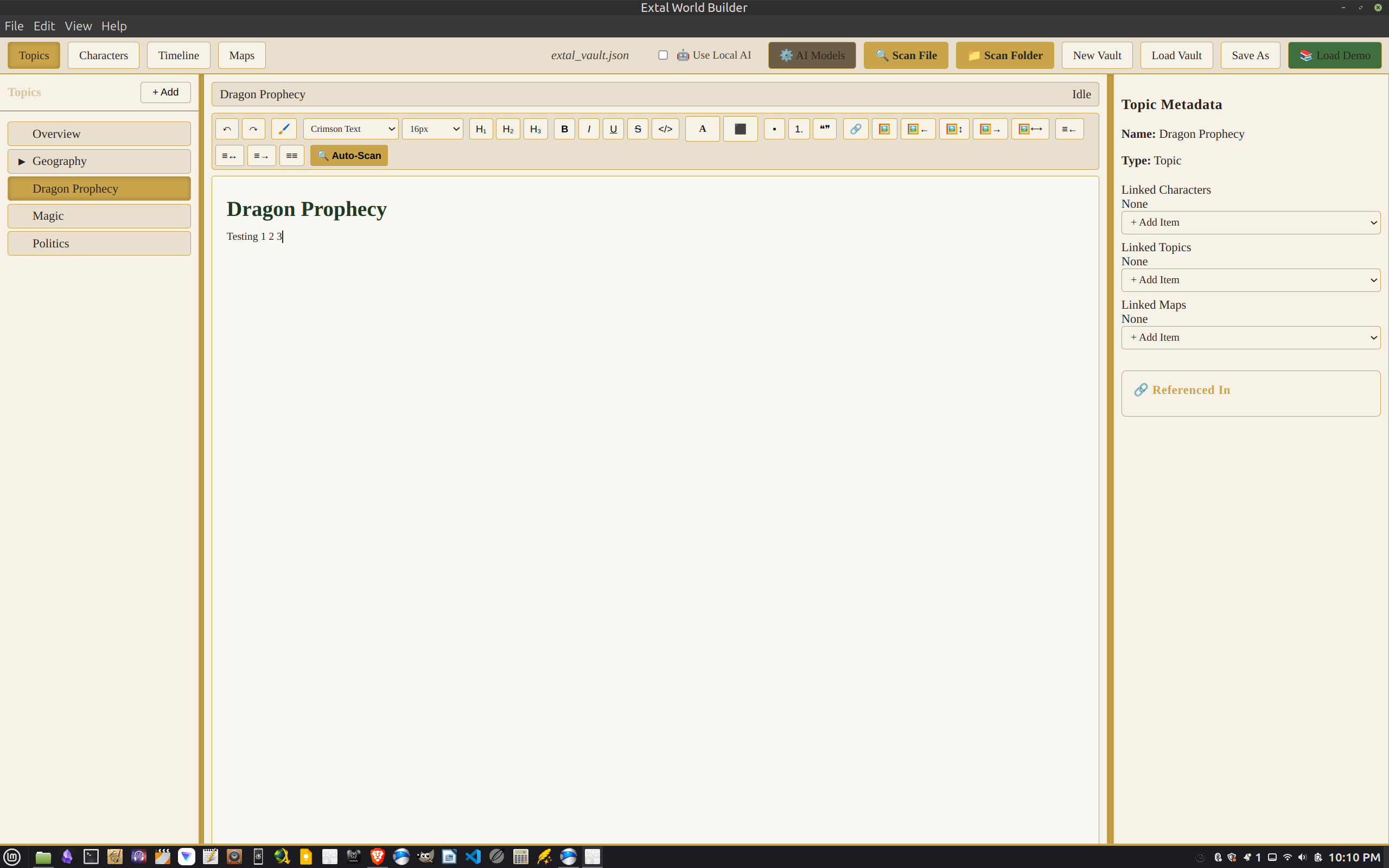This screenshot has height=868, width=1389.
Task: Insert a code block with the </> icon
Action: [665, 129]
